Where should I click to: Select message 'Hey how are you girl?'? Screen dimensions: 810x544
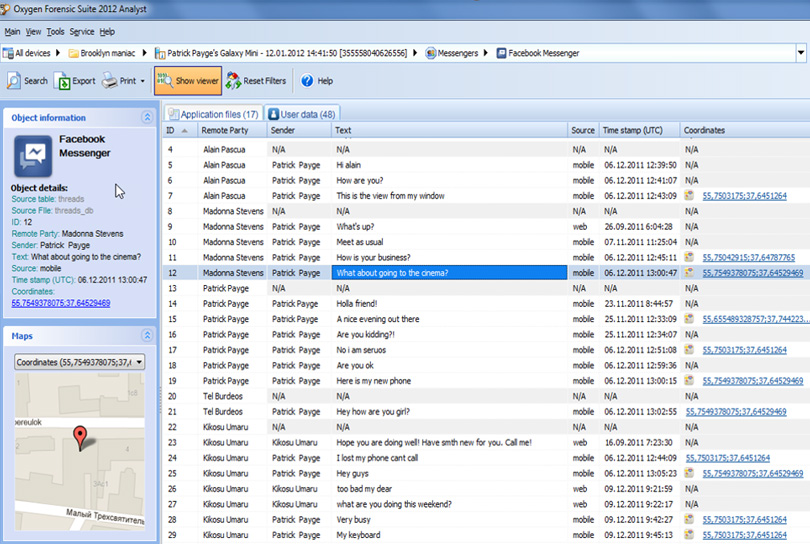(x=373, y=412)
